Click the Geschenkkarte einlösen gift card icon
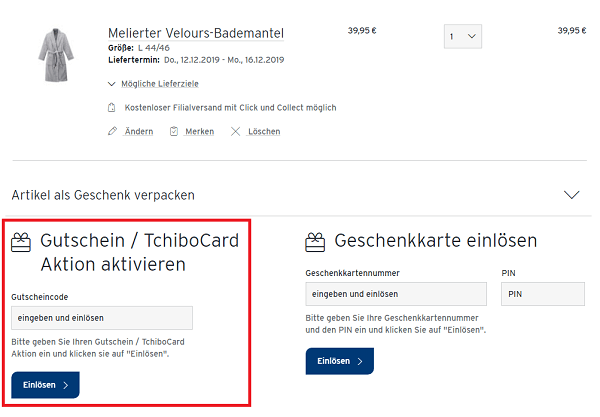The image size is (600, 417). (316, 241)
